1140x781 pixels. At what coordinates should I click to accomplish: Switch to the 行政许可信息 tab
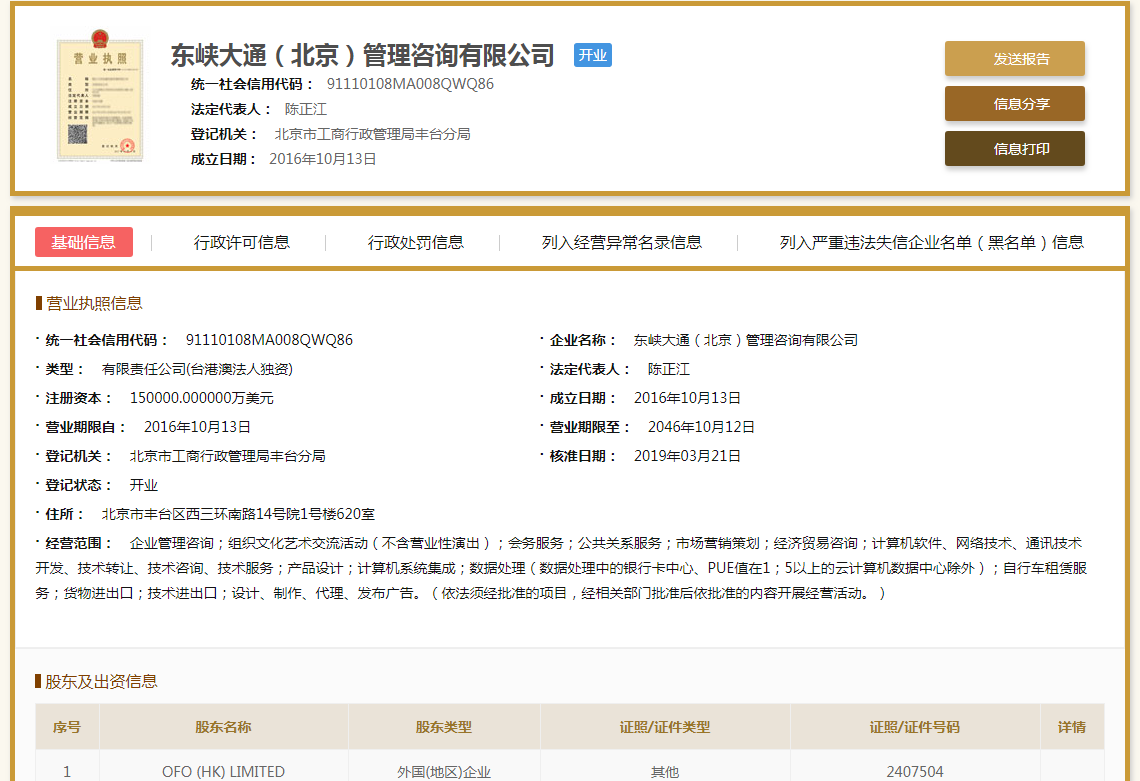click(241, 242)
